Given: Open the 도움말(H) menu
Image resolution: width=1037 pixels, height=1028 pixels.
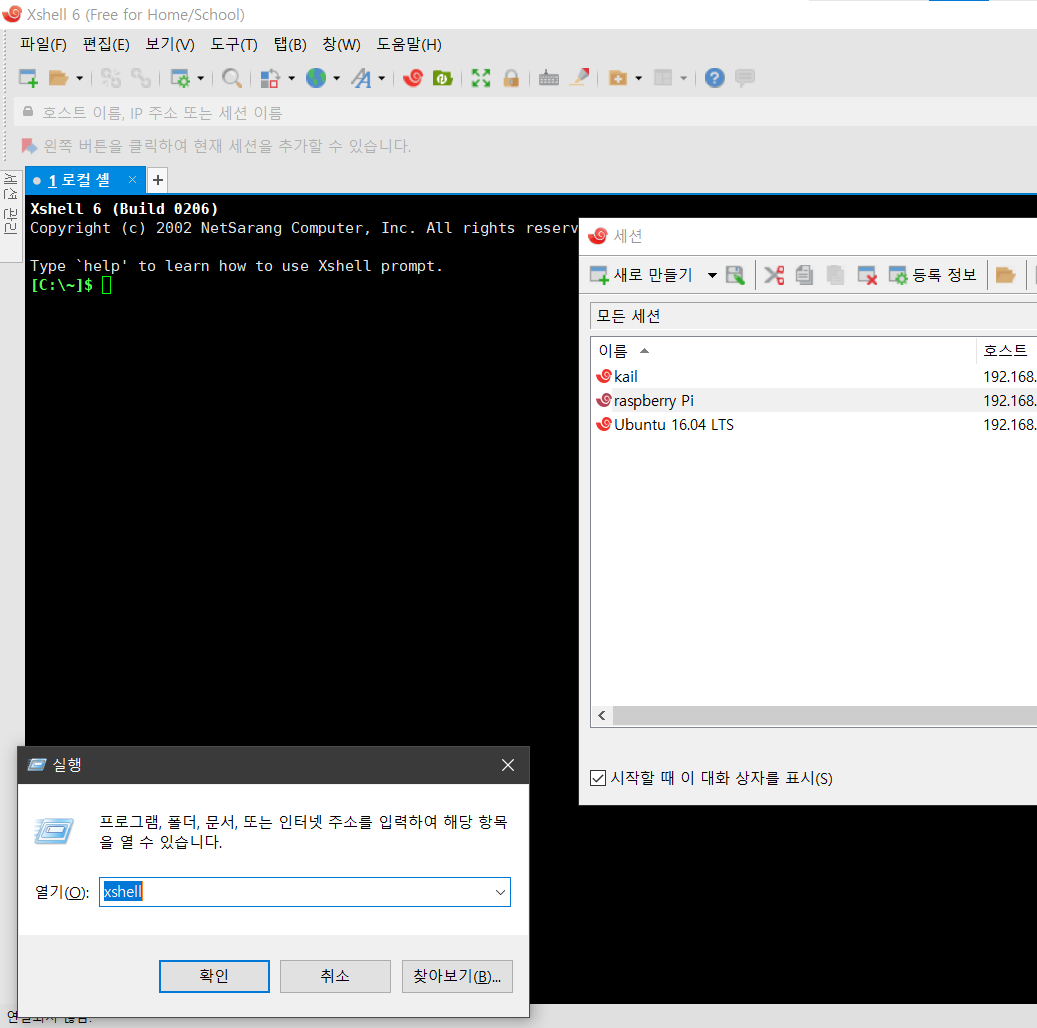Looking at the screenshot, I should 409,44.
